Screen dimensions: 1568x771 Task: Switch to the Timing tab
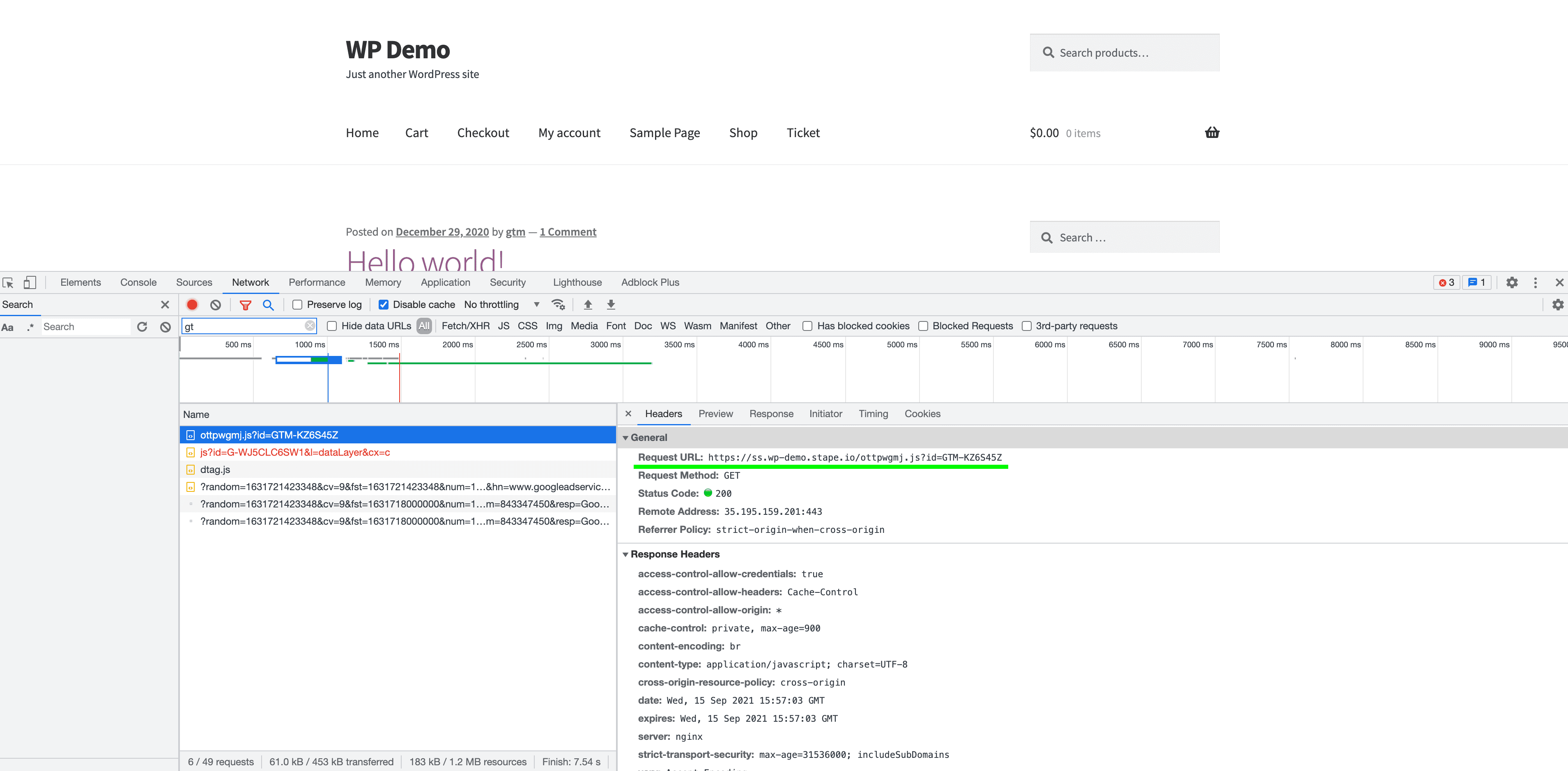coord(872,413)
